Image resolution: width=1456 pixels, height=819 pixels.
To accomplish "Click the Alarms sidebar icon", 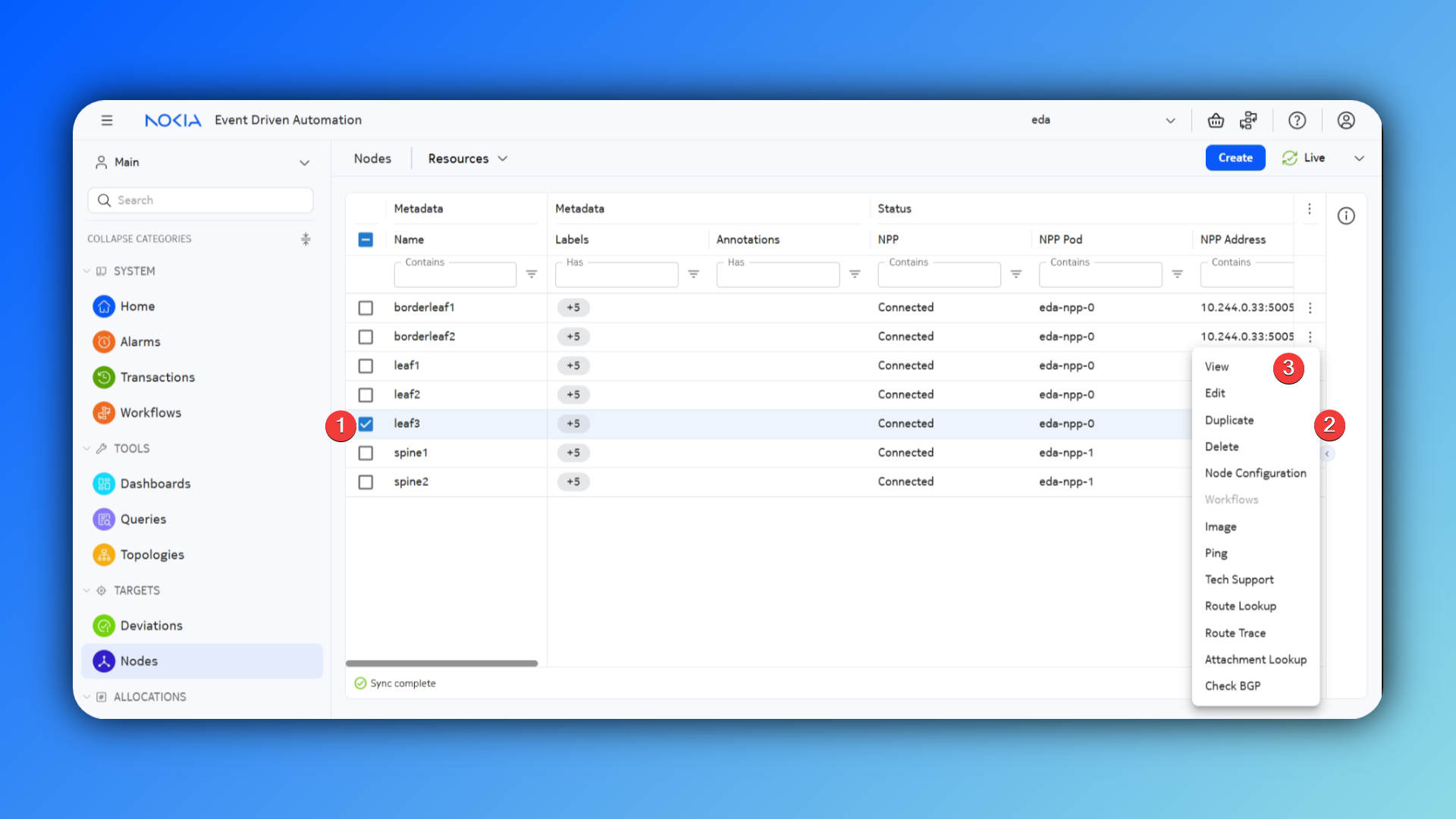I will (x=104, y=342).
